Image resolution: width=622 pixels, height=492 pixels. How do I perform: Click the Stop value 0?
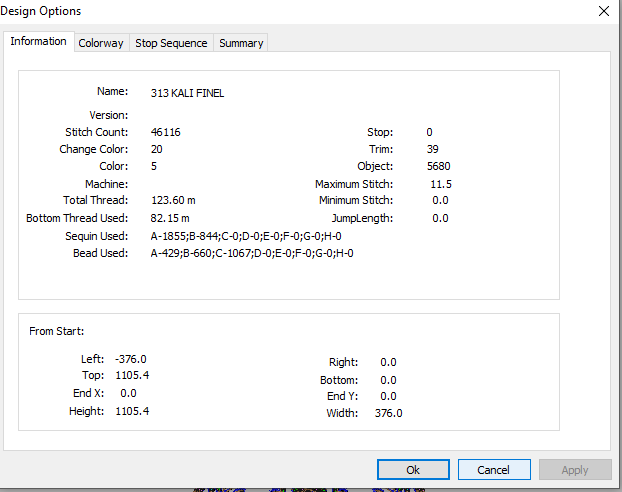[429, 132]
